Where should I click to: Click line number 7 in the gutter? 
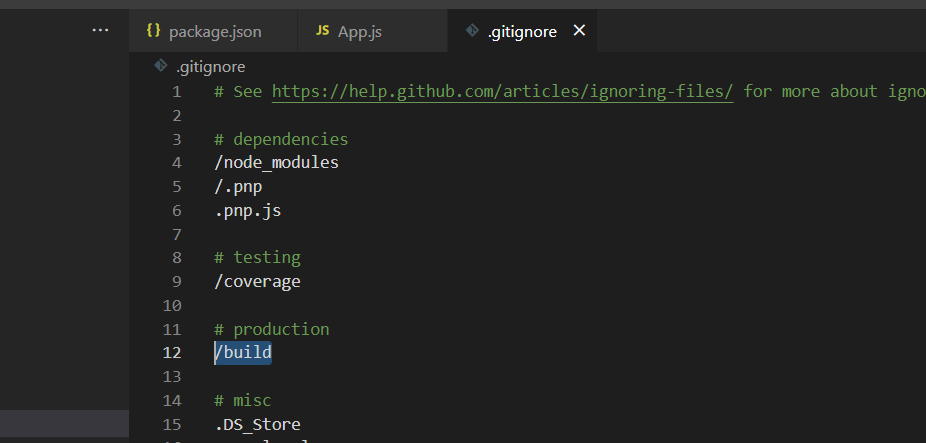177,234
